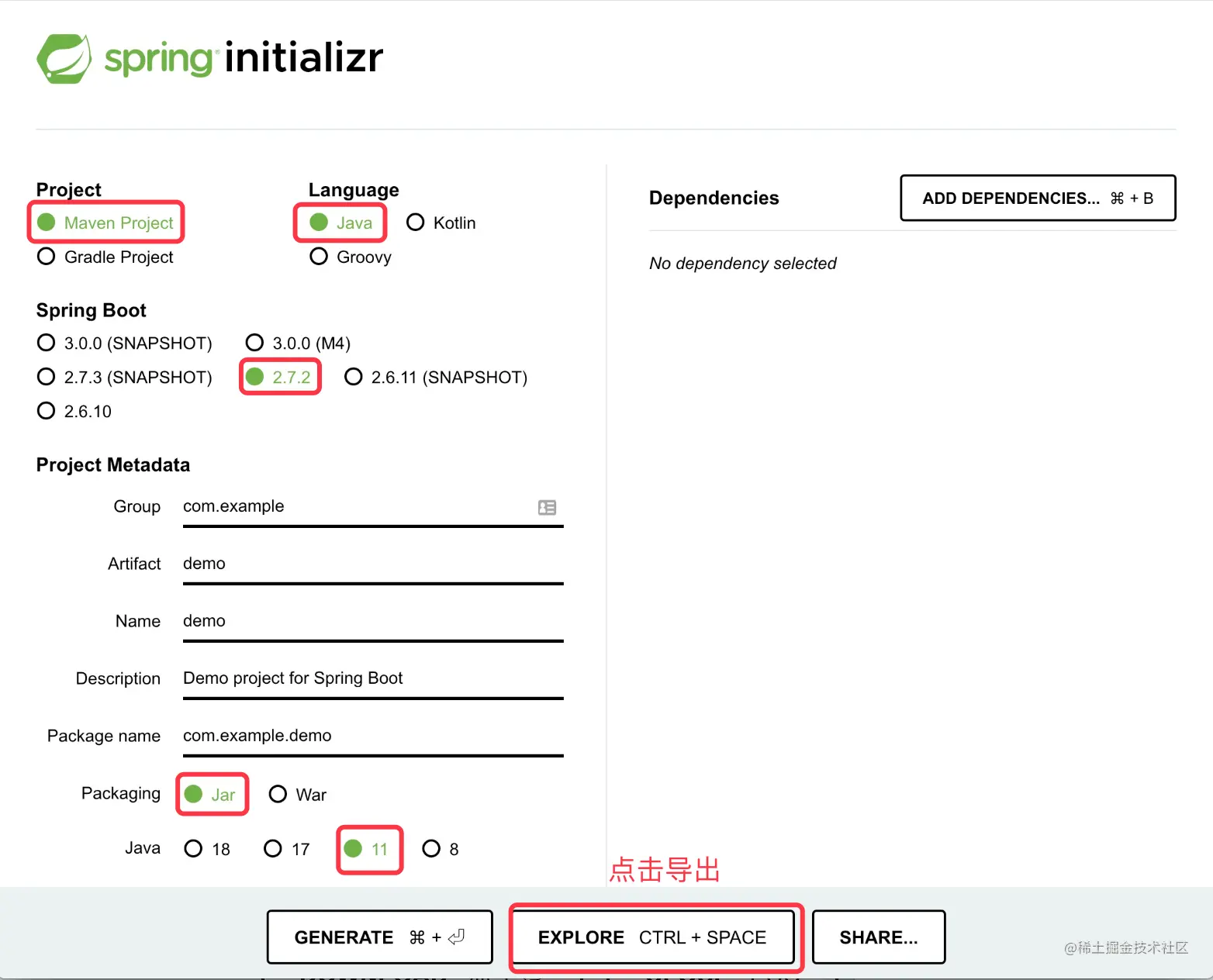Focus the Group input field
Screen dimensions: 1213x980
click(373, 507)
